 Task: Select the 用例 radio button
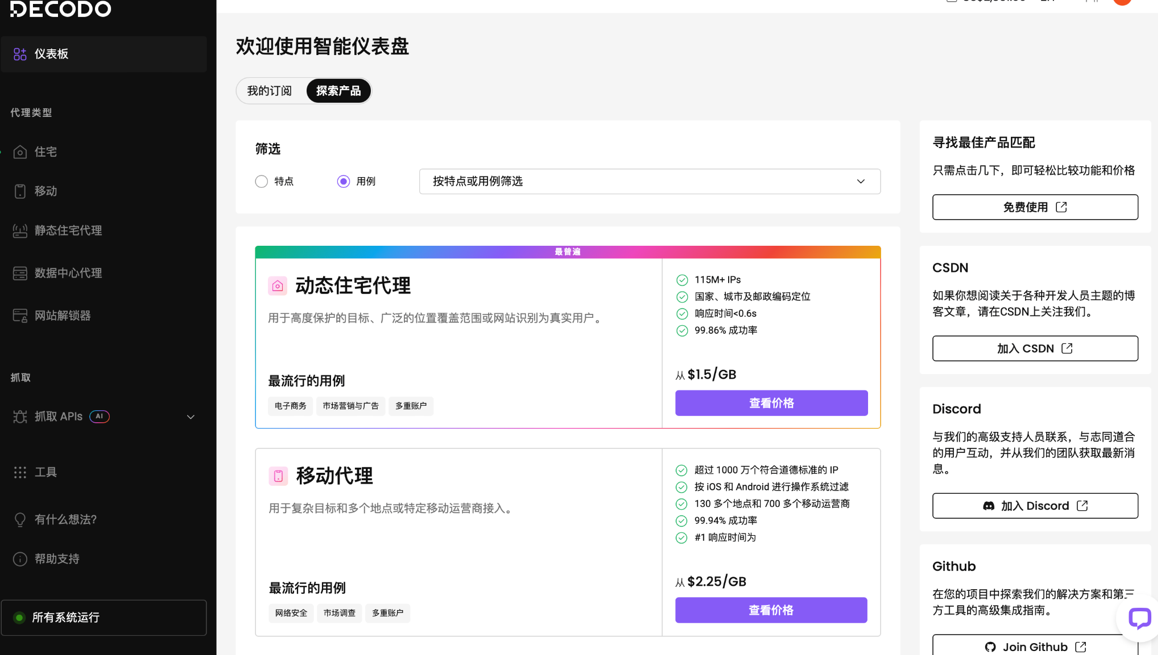344,182
